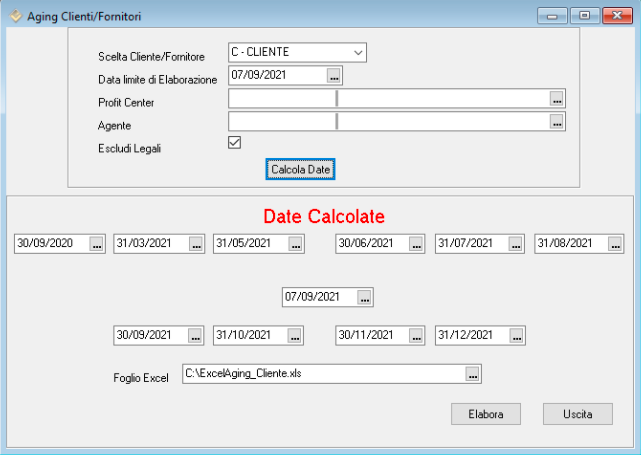
Task: Click the Foglio Excel path field
Action: [322, 373]
